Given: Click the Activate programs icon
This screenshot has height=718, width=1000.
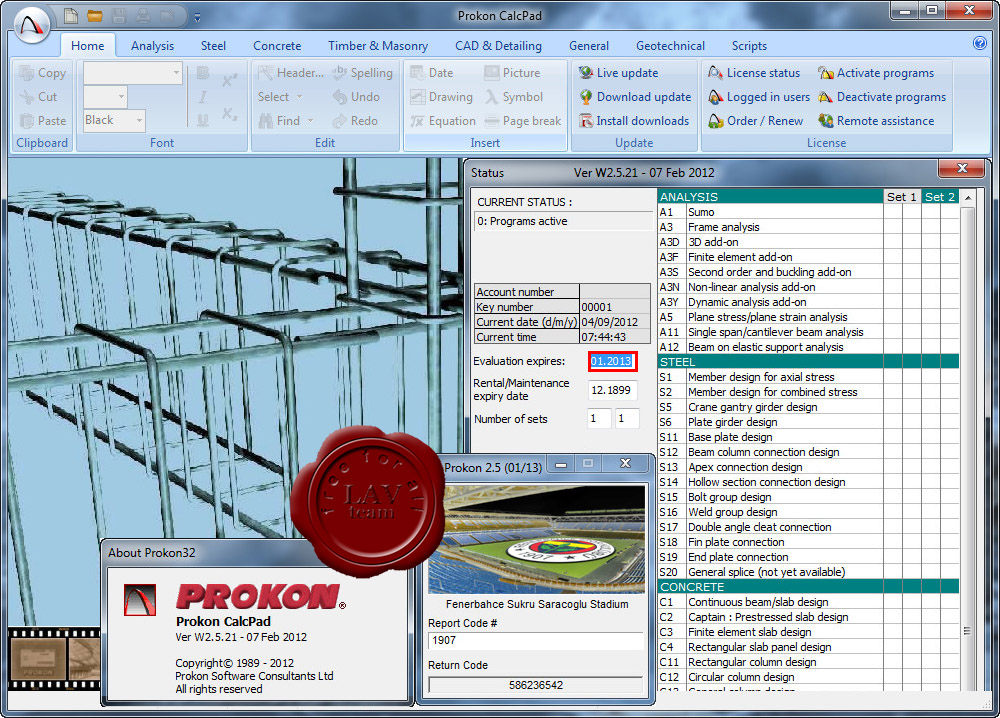Looking at the screenshot, I should pos(826,73).
